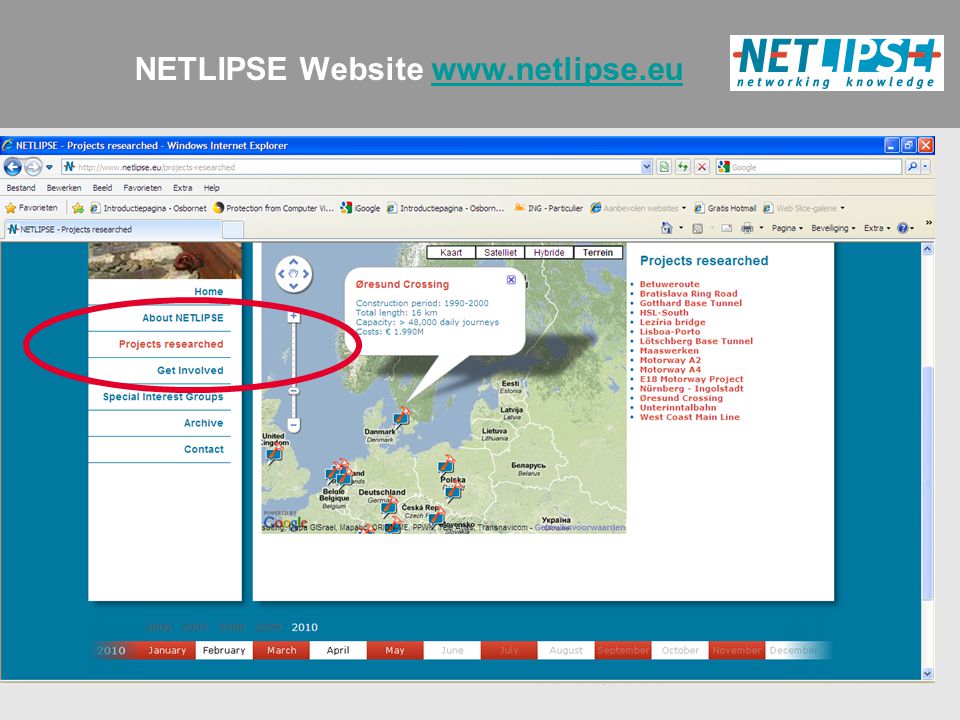Expand Web Slice-galerie dropdown
Viewport: 960px width, 720px height.
tap(842, 208)
